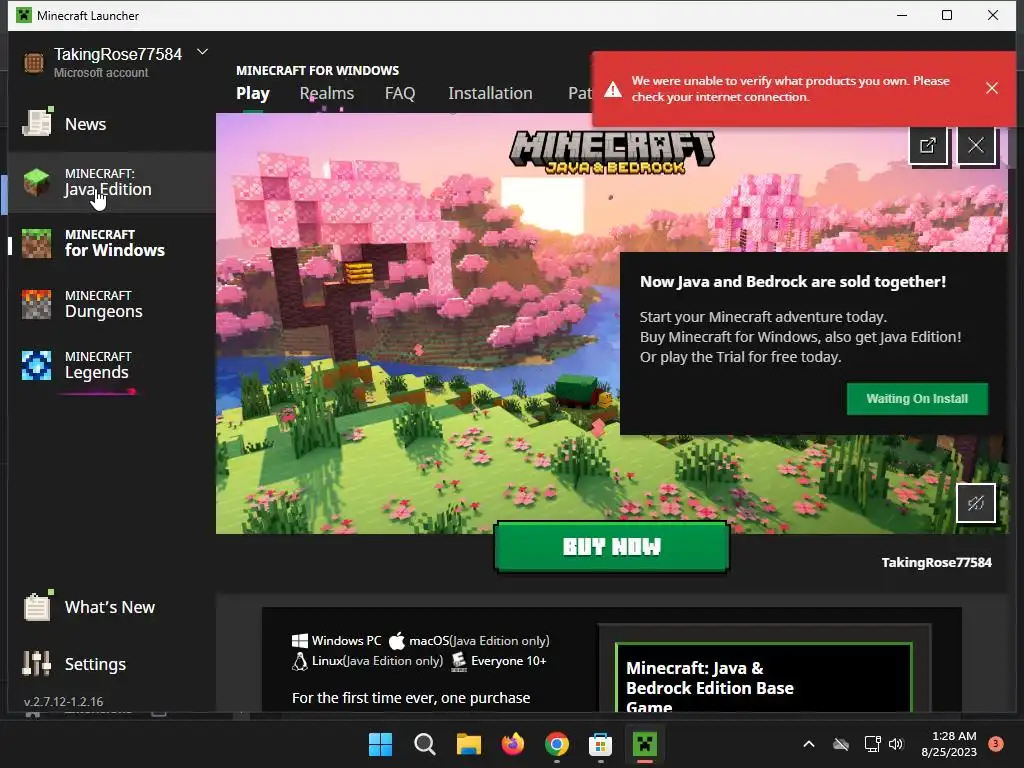The image size is (1024, 768).
Task: Click the Waiting On Install button
Action: [917, 398]
